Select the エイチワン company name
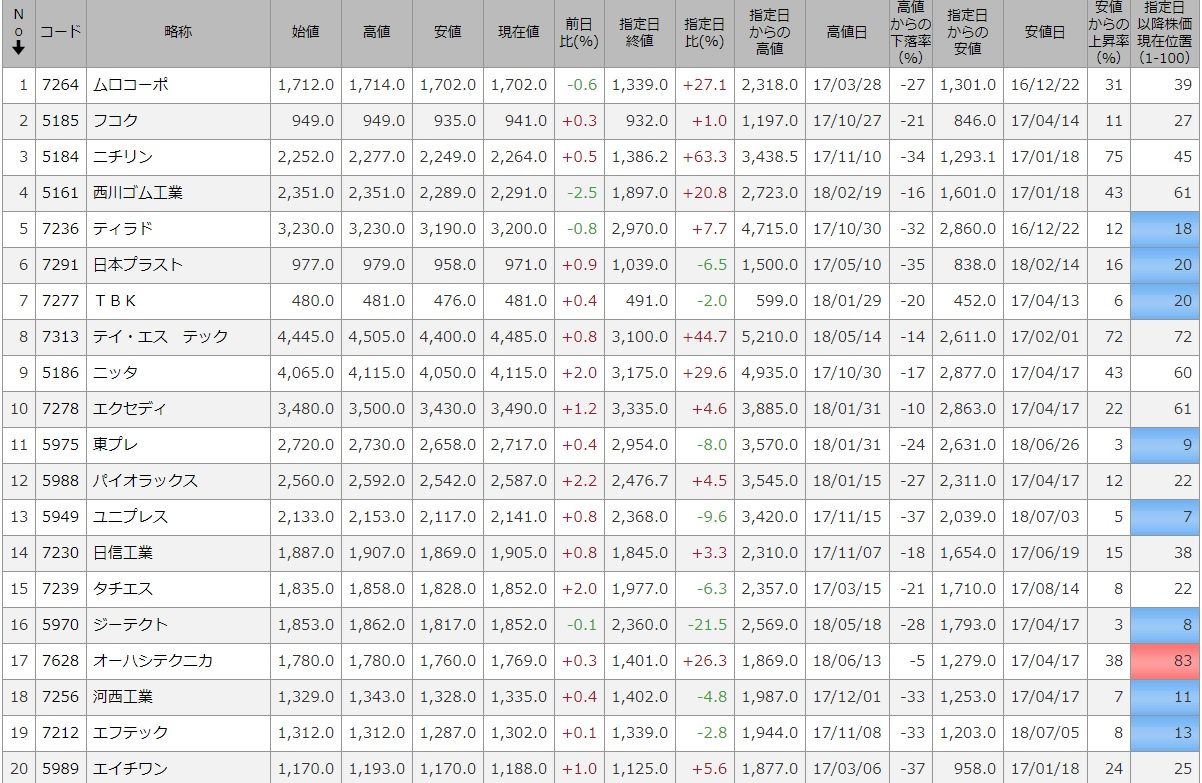The image size is (1202, 783). point(130,769)
